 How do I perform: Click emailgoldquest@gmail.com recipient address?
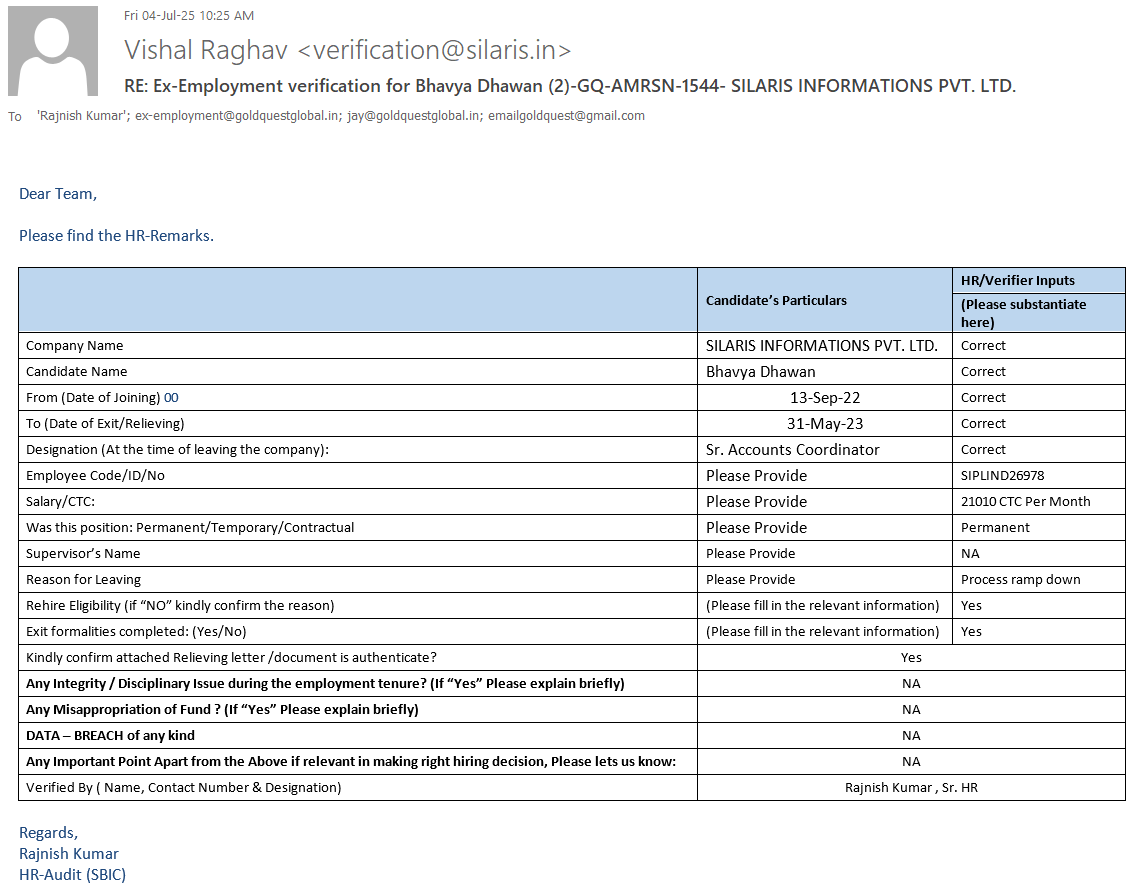(x=566, y=116)
